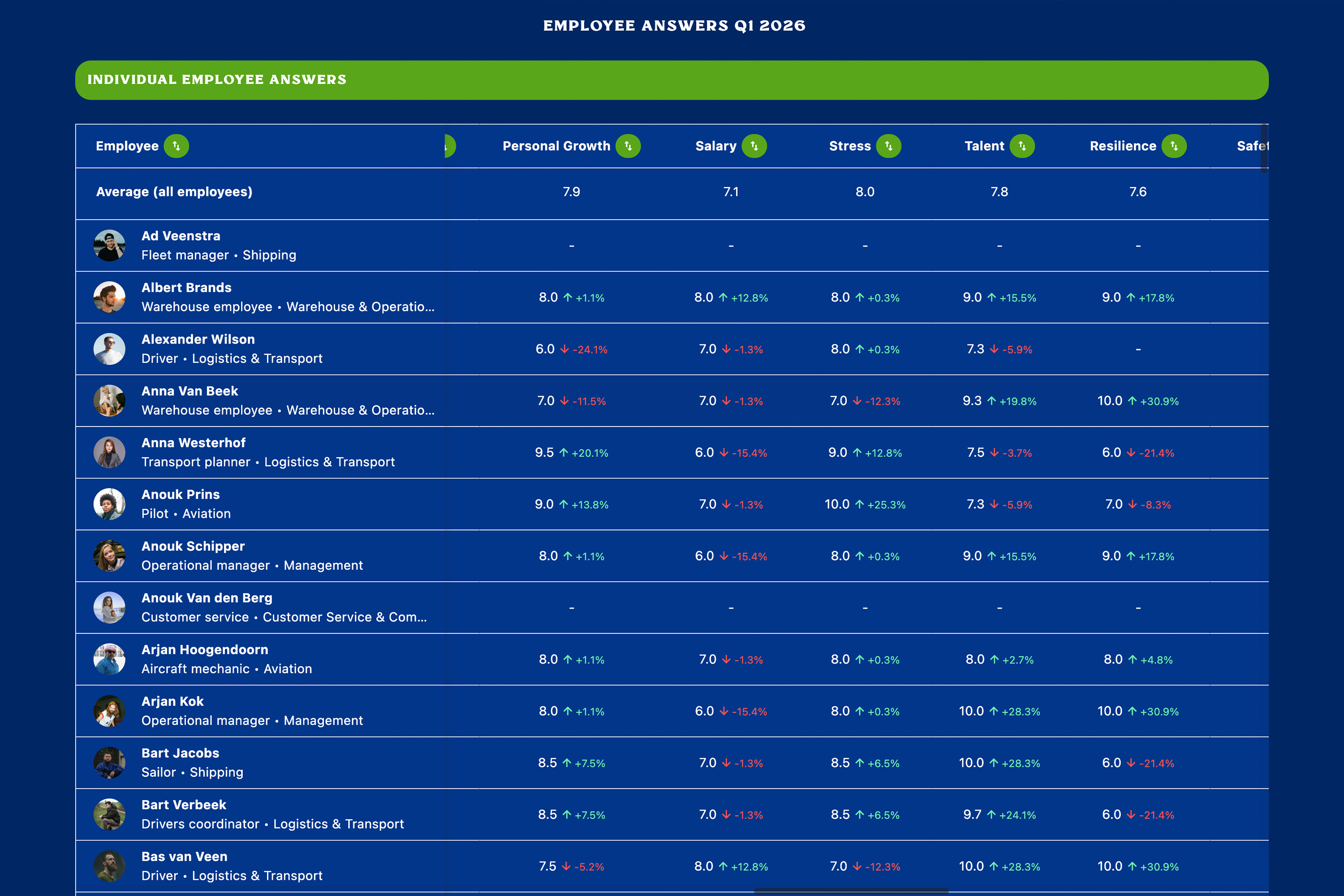
Task: Click Ad Veenstra's profile photo
Action: pos(109,246)
